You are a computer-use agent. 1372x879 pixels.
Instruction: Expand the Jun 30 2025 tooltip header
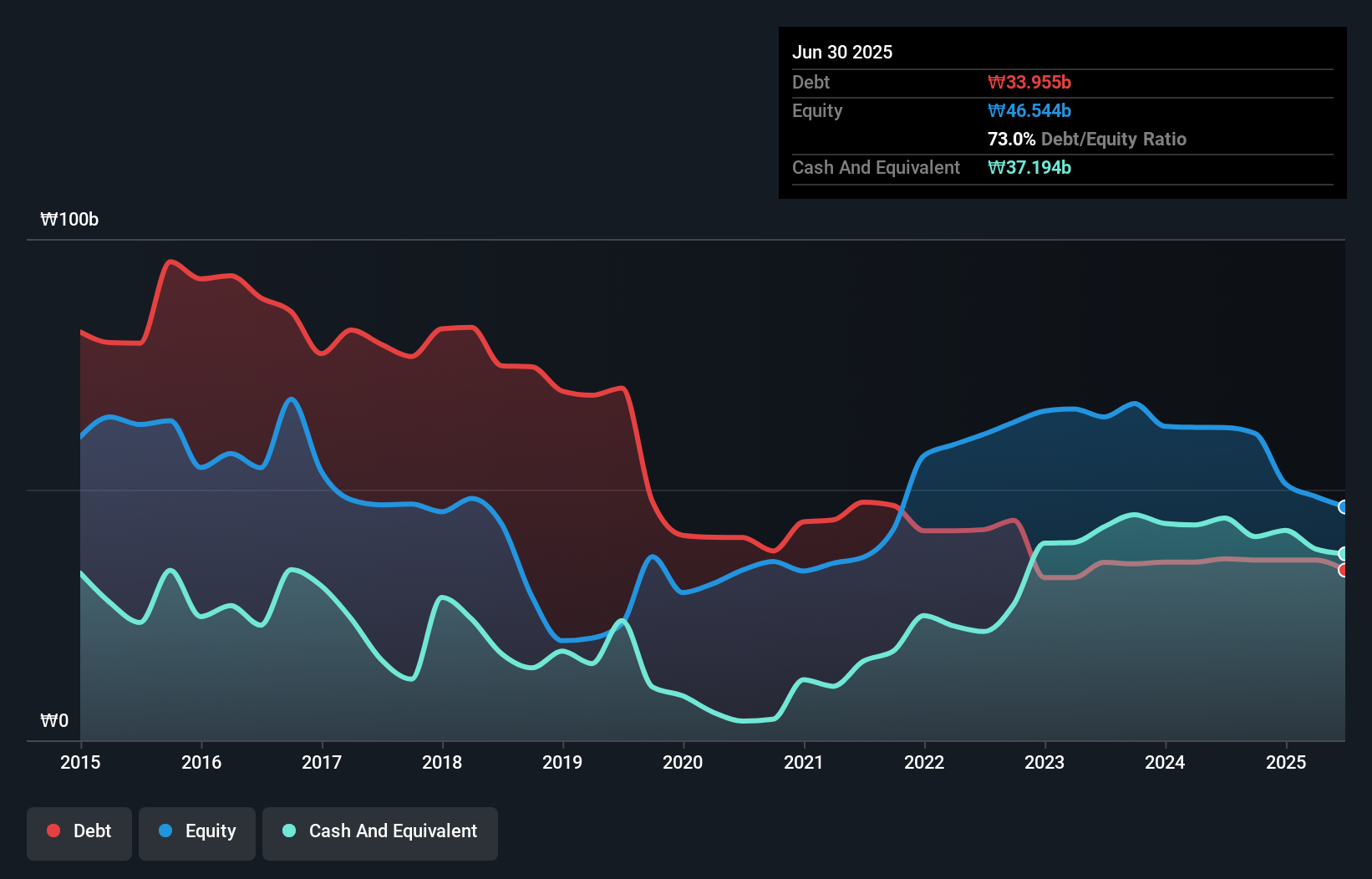[x=843, y=52]
